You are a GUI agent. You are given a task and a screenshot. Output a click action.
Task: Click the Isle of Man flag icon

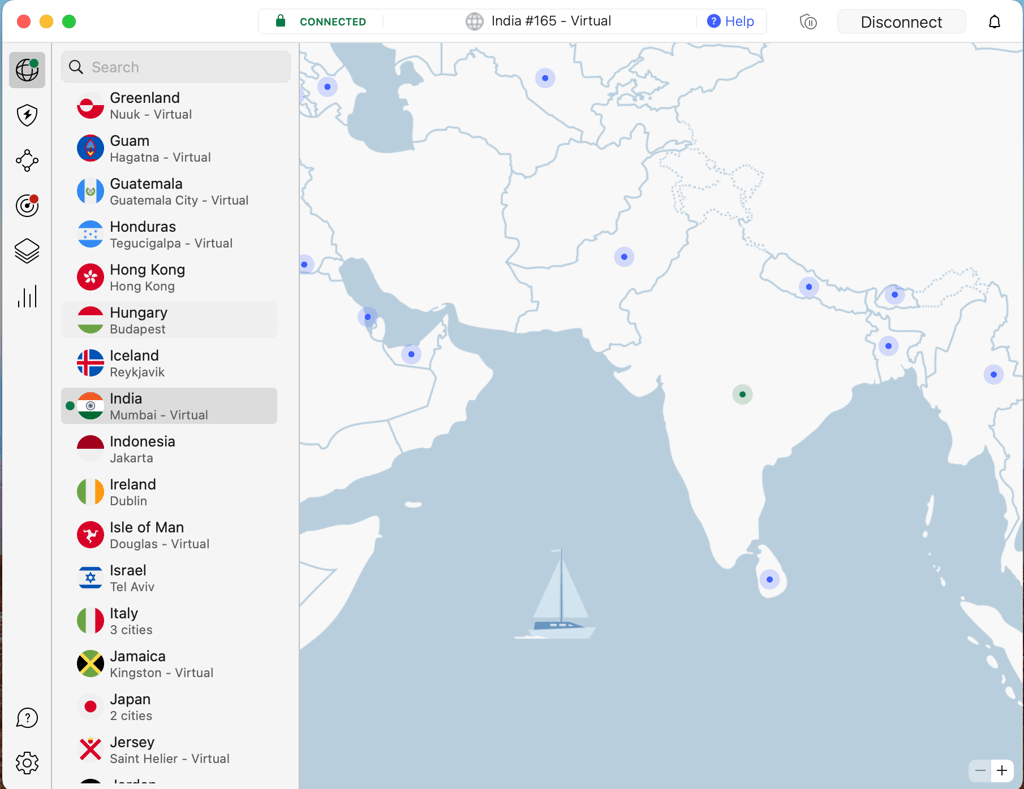(90, 535)
